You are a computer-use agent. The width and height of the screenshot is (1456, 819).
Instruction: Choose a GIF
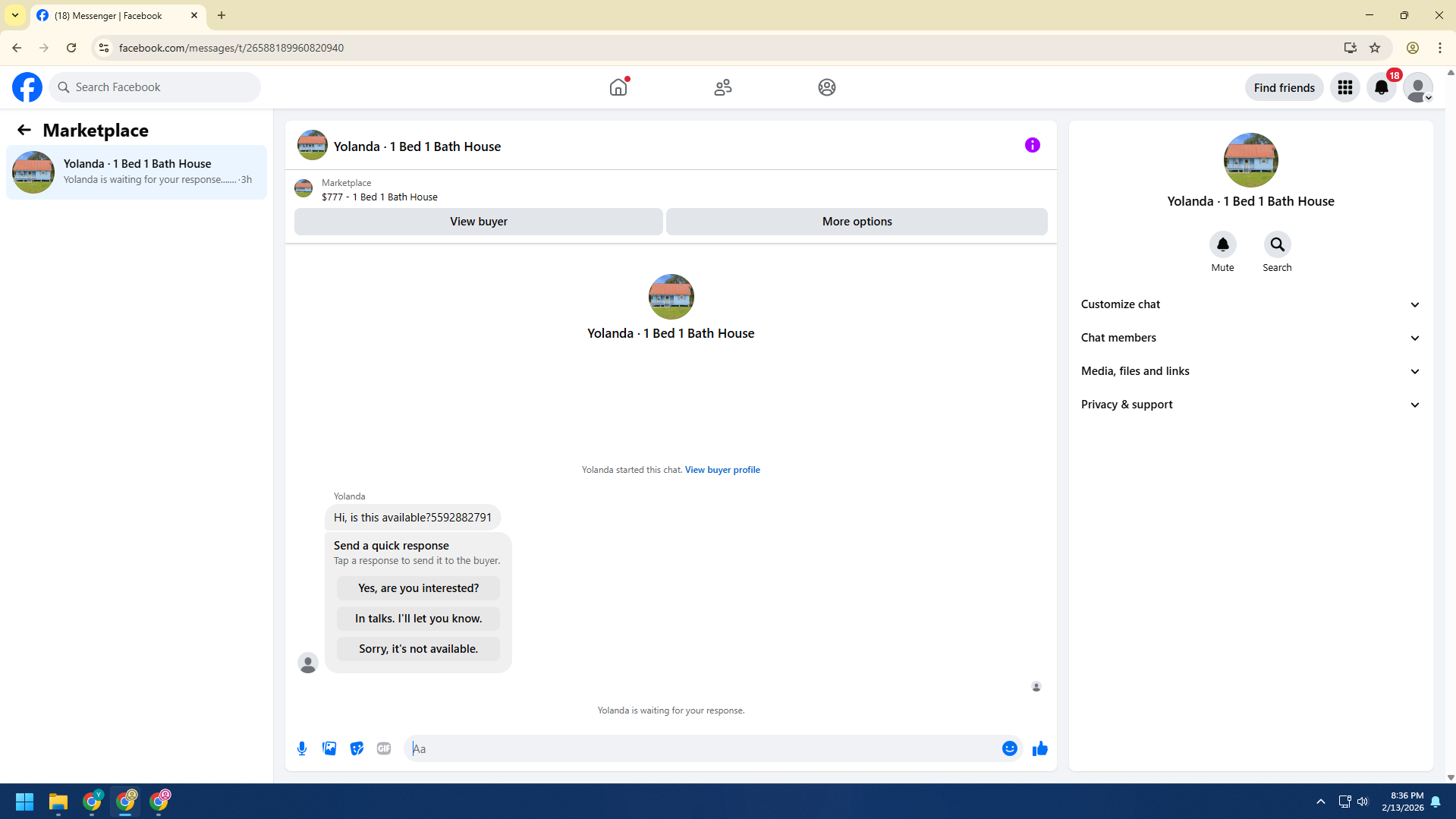tap(384, 748)
